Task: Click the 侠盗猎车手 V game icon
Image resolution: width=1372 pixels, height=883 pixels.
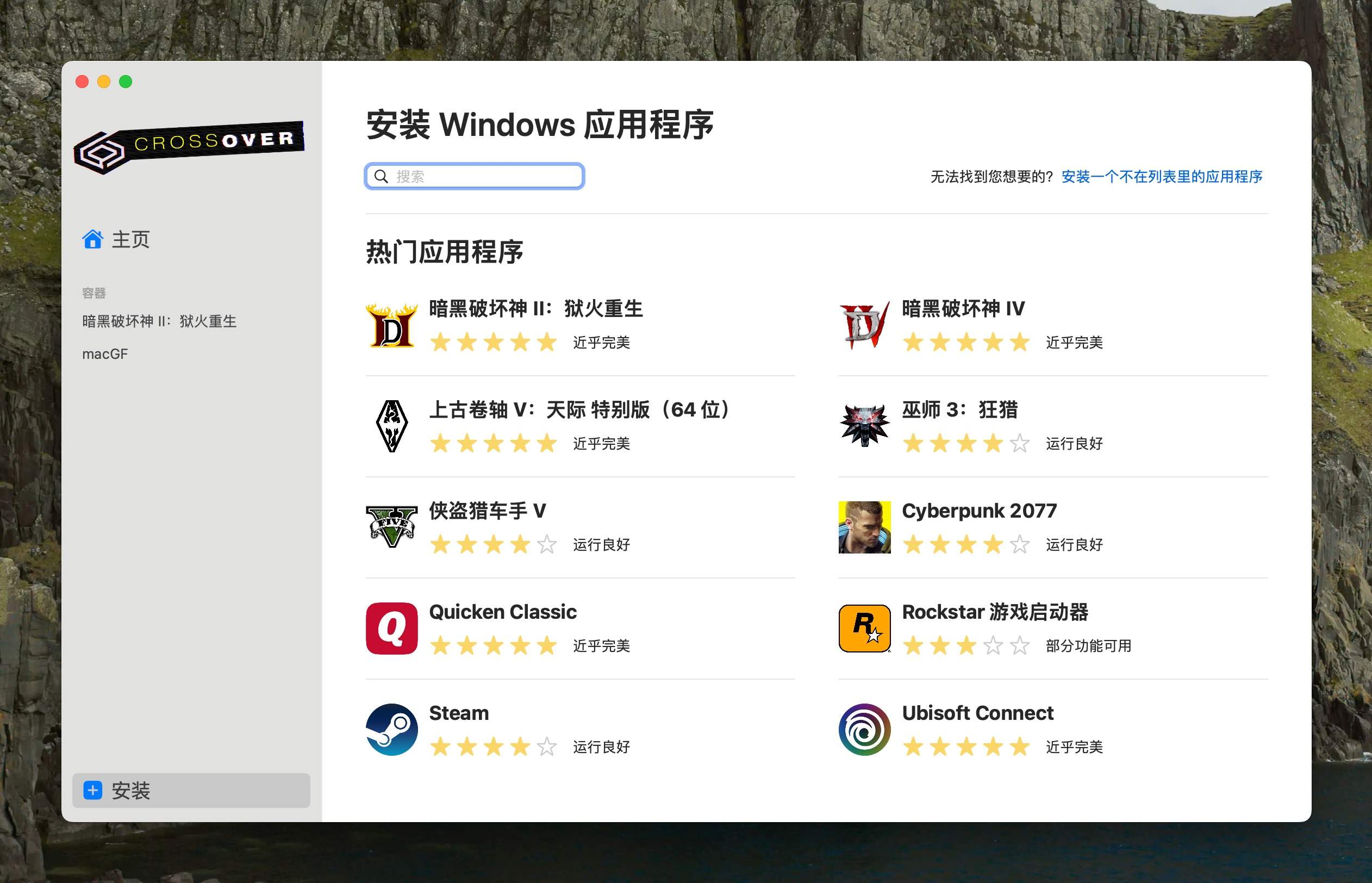Action: pos(391,526)
